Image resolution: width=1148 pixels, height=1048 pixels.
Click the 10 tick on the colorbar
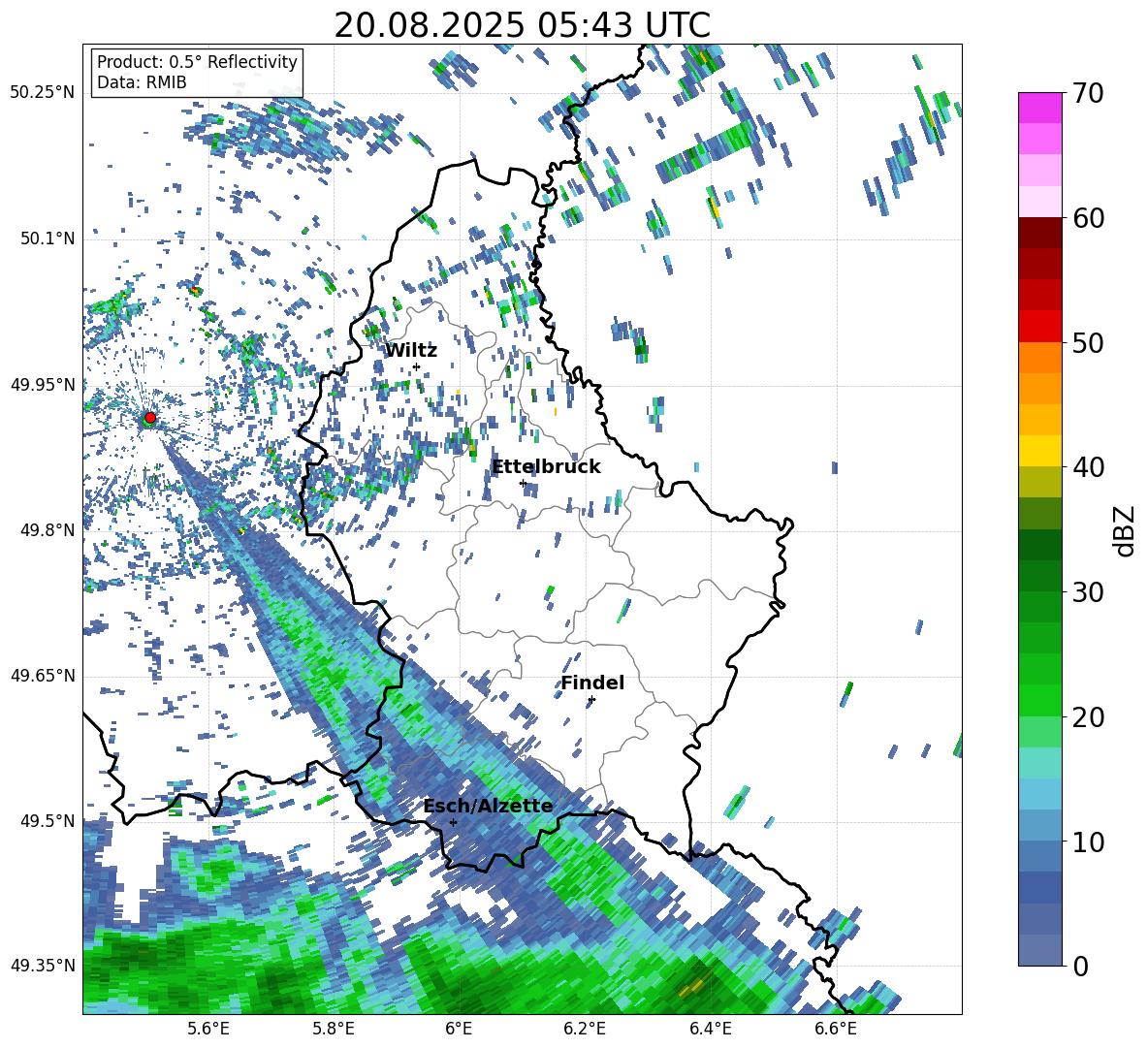tap(1088, 842)
